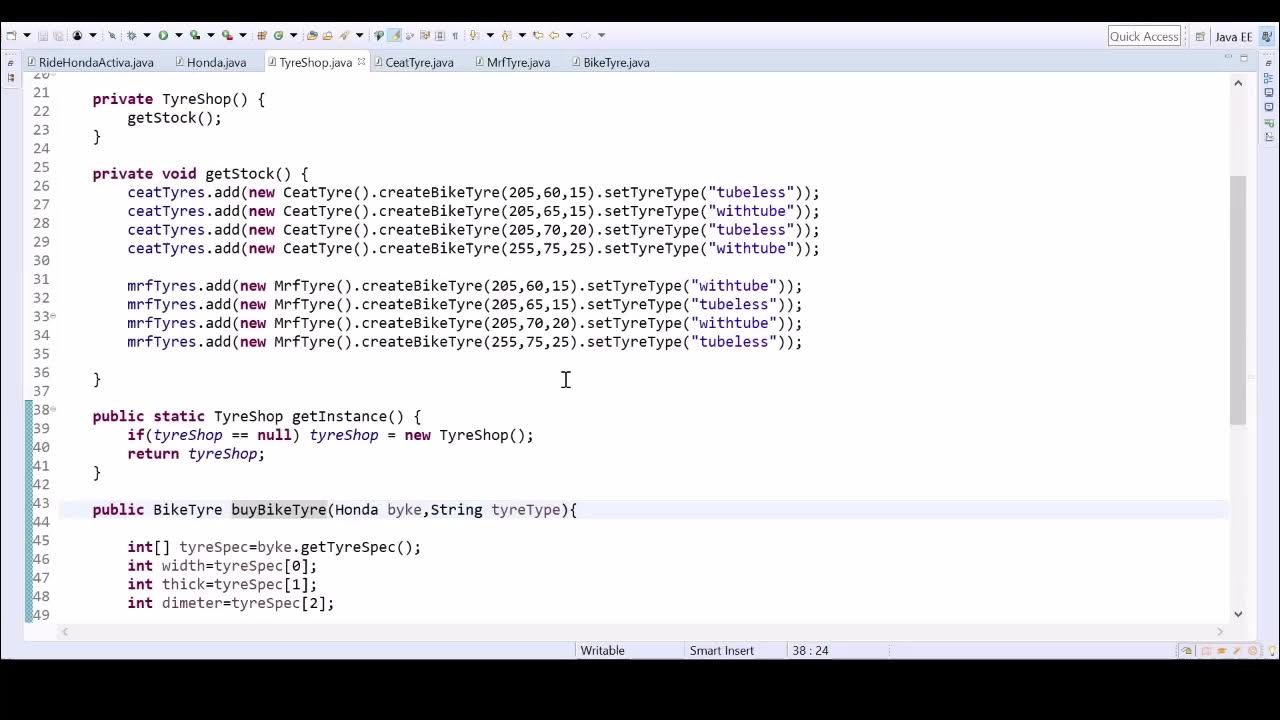Click the Last Edit Location icon

[538, 35]
